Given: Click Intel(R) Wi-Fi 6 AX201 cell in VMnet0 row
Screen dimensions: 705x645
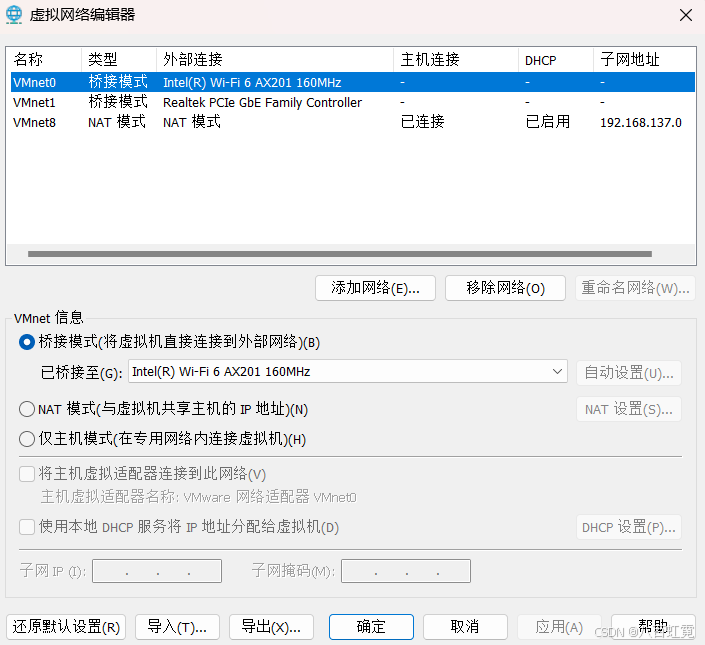Looking at the screenshot, I should pos(252,82).
